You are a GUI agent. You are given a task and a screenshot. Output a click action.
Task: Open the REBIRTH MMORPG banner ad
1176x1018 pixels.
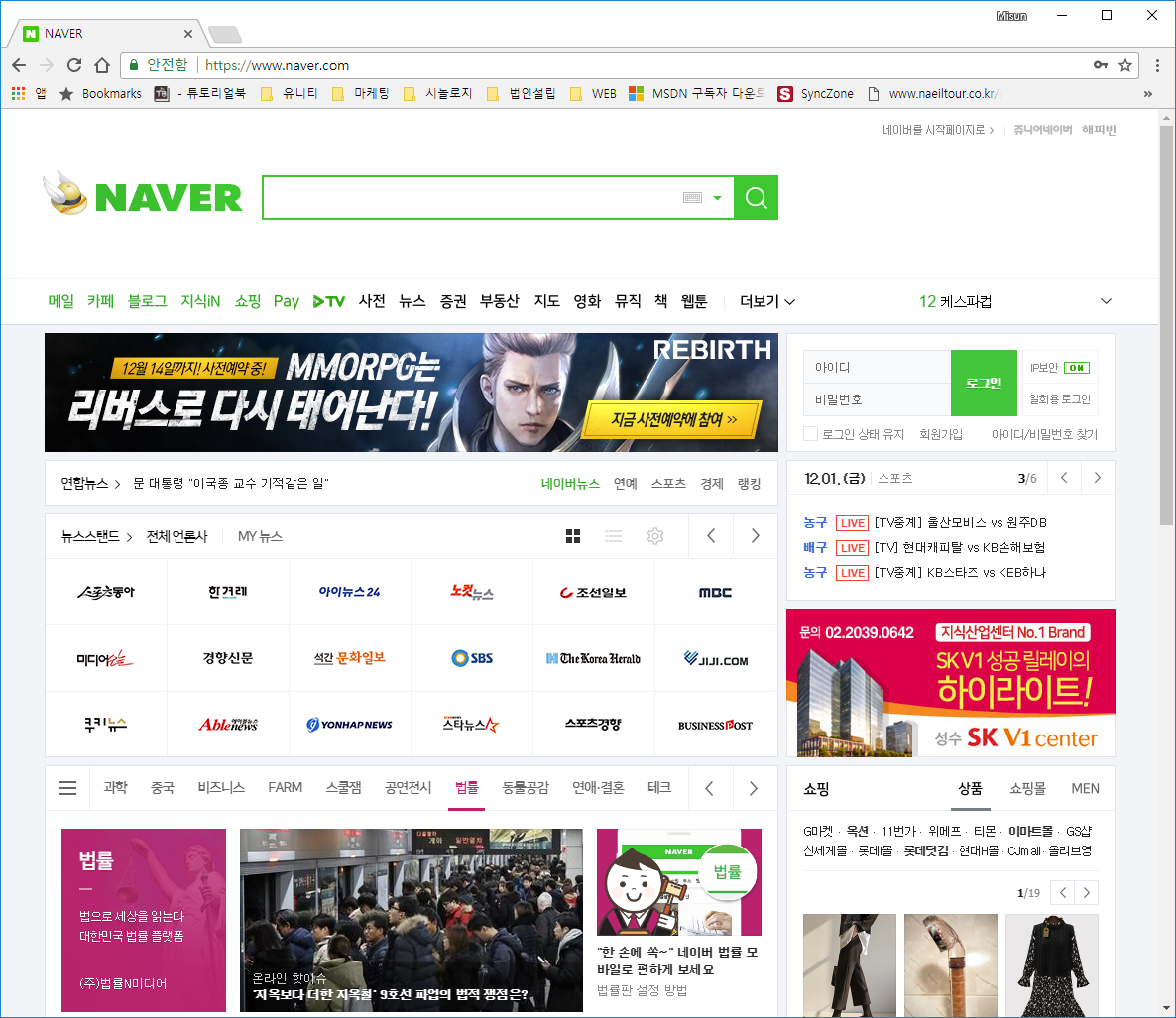[x=411, y=393]
